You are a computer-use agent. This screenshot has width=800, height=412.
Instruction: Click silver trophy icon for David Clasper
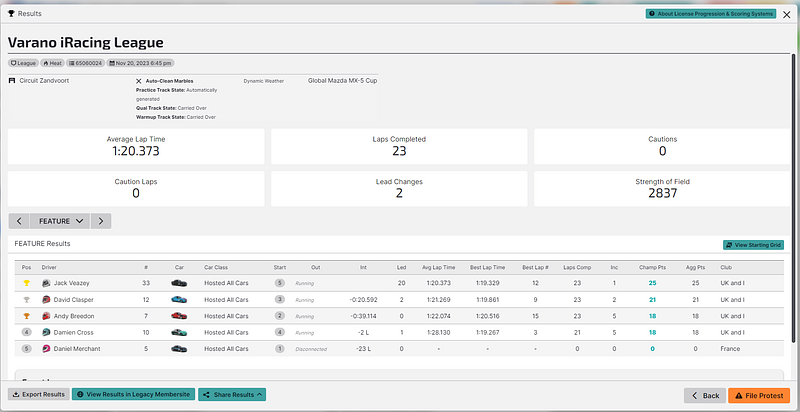click(x=27, y=299)
